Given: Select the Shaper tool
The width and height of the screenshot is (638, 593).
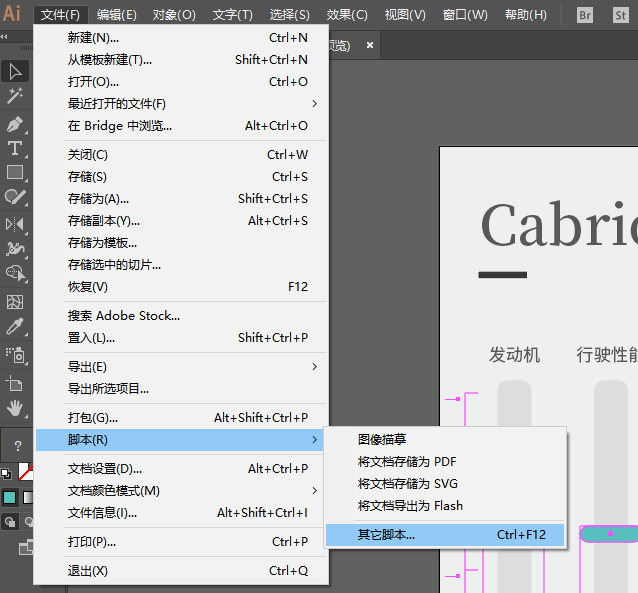Looking at the screenshot, I should (15, 197).
